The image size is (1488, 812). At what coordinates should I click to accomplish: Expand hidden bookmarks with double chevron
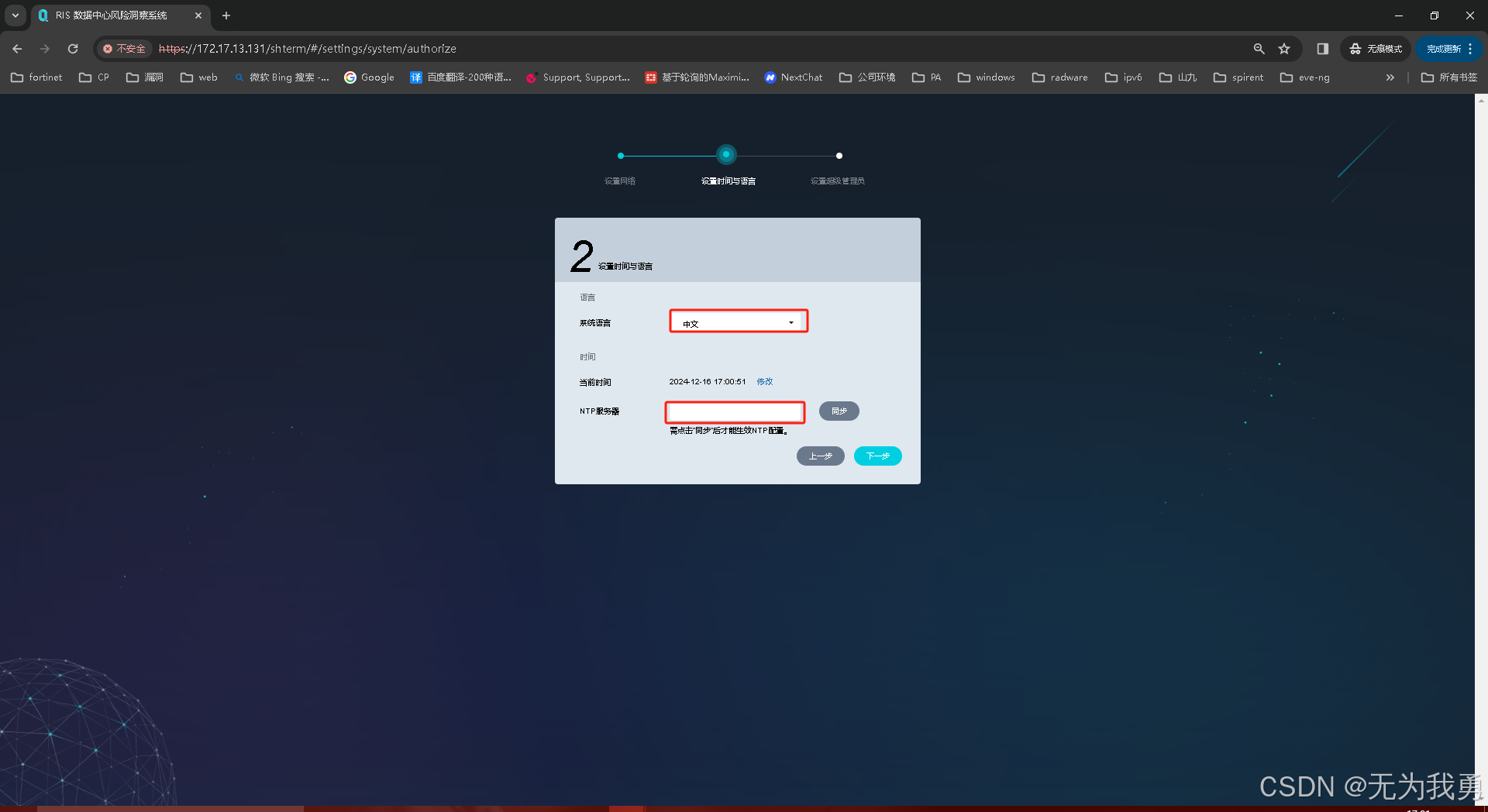click(1390, 77)
